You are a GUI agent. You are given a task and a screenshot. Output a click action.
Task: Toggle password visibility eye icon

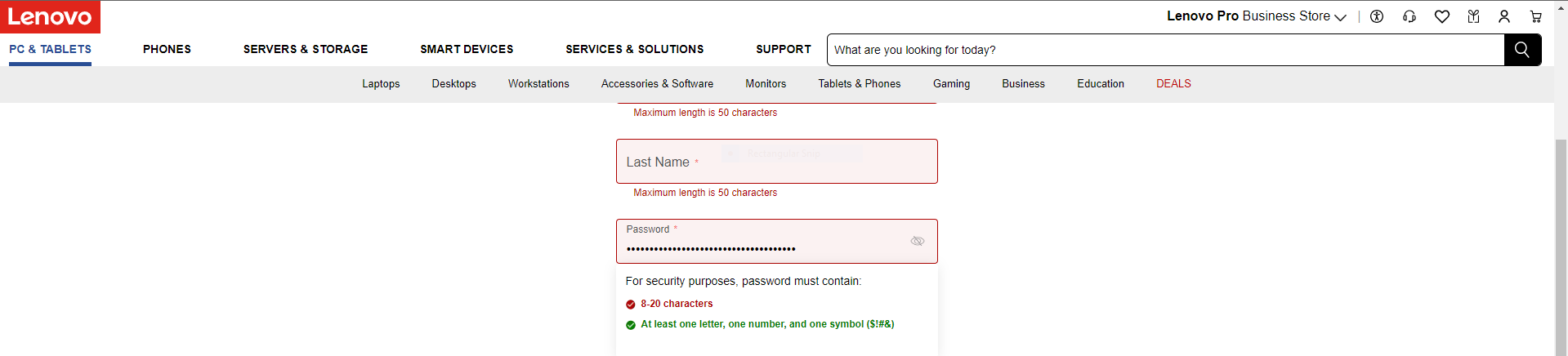[918, 241]
